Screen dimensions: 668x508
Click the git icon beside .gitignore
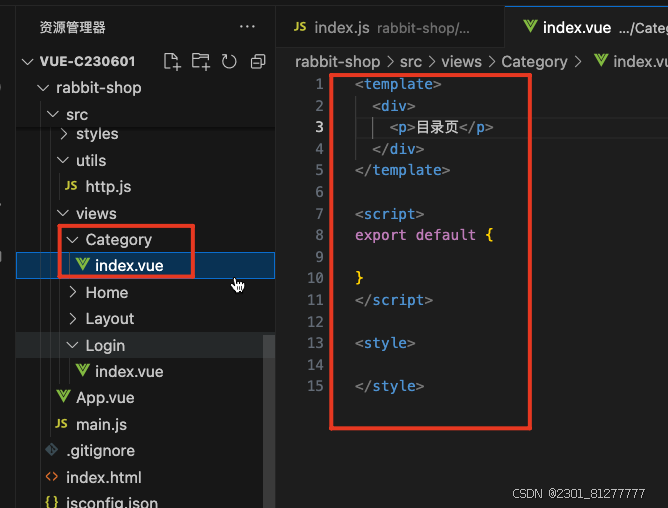pos(52,450)
